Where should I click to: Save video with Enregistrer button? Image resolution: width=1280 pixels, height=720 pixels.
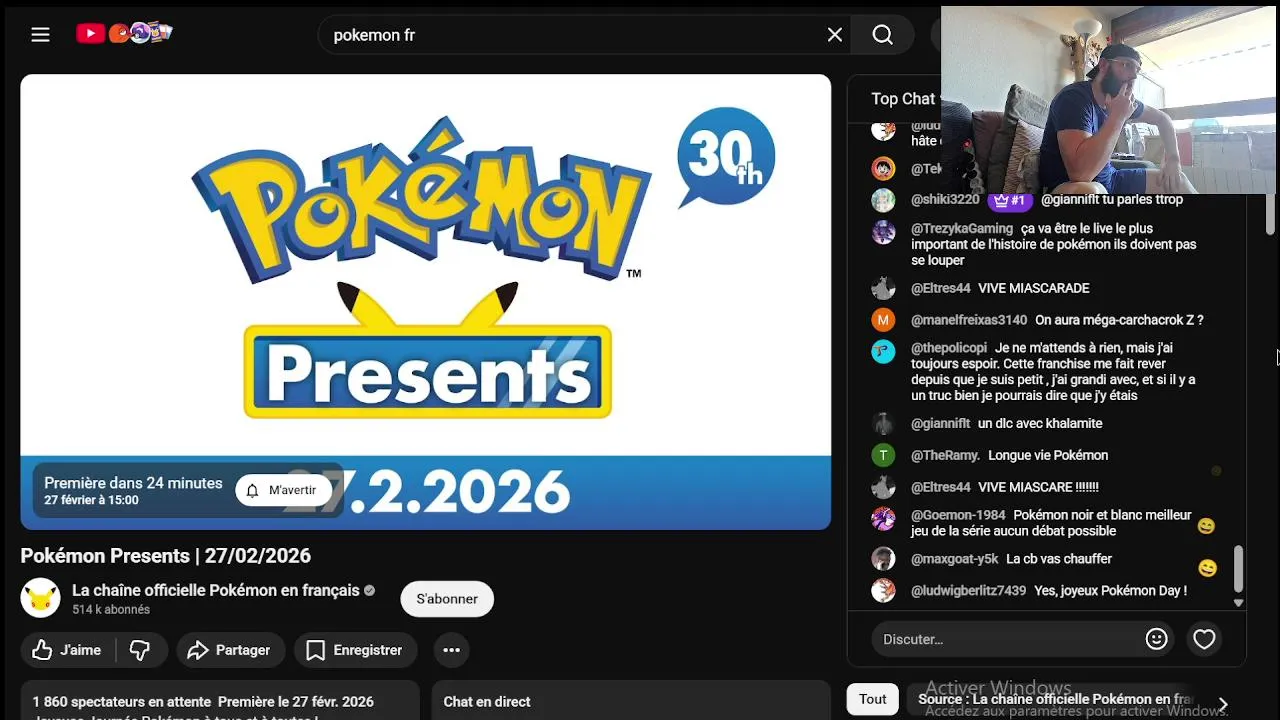point(355,650)
